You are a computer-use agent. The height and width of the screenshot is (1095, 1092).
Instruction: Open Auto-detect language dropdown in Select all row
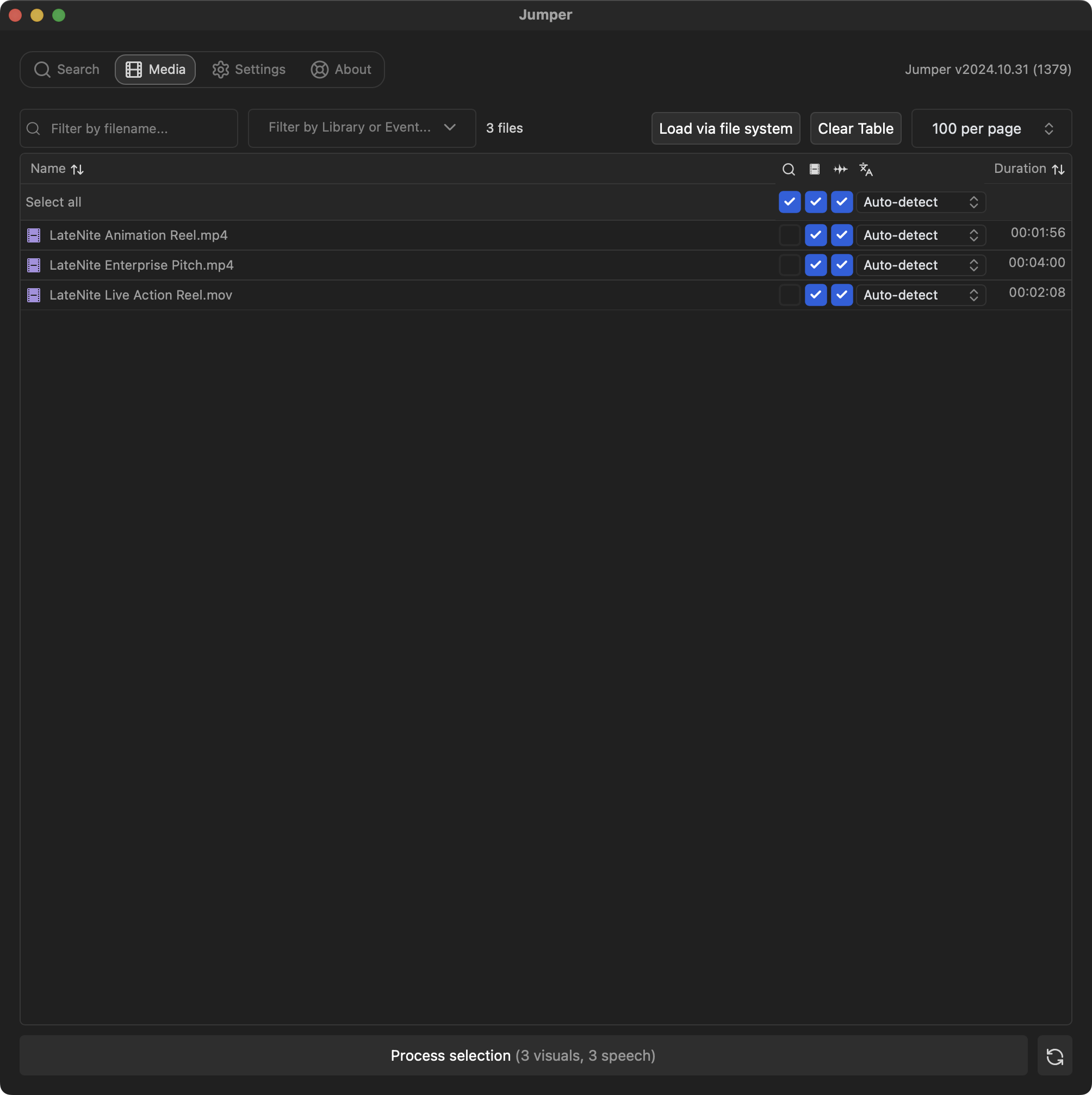pos(920,202)
